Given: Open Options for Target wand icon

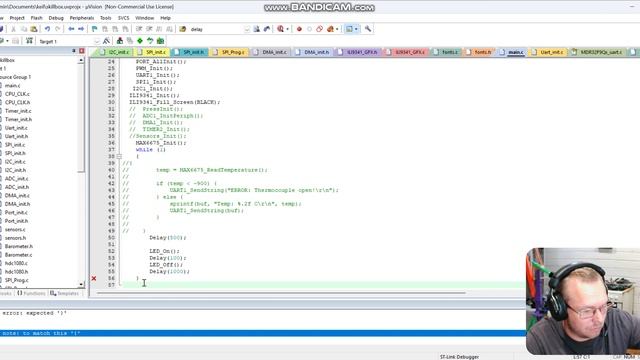Looking at the screenshot, I should click(x=107, y=41).
